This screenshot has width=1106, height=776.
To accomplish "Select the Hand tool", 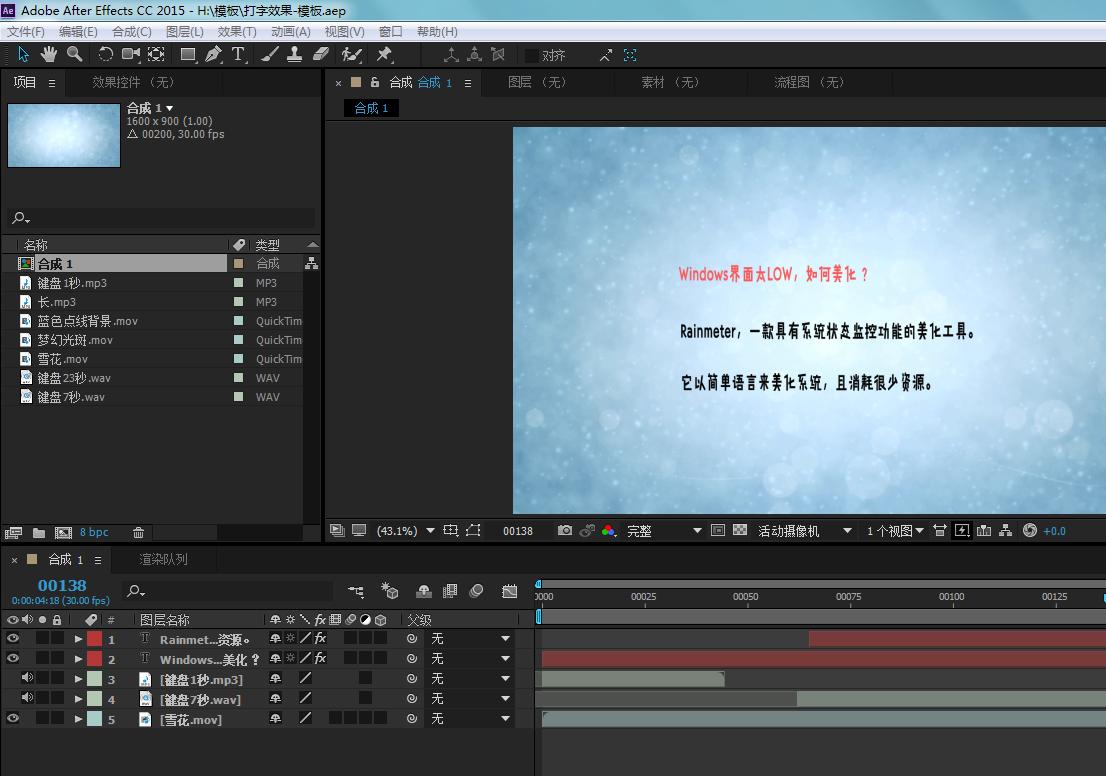I will (x=48, y=54).
